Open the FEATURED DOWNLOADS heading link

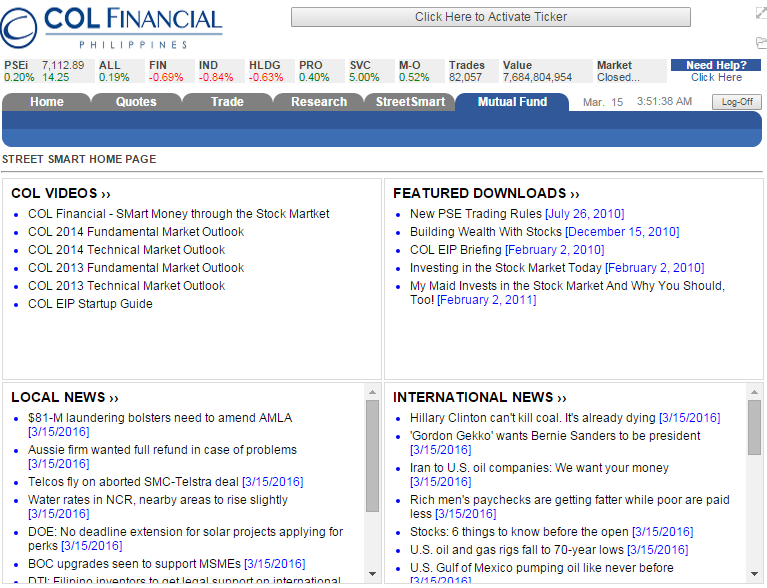pyautogui.click(x=486, y=193)
